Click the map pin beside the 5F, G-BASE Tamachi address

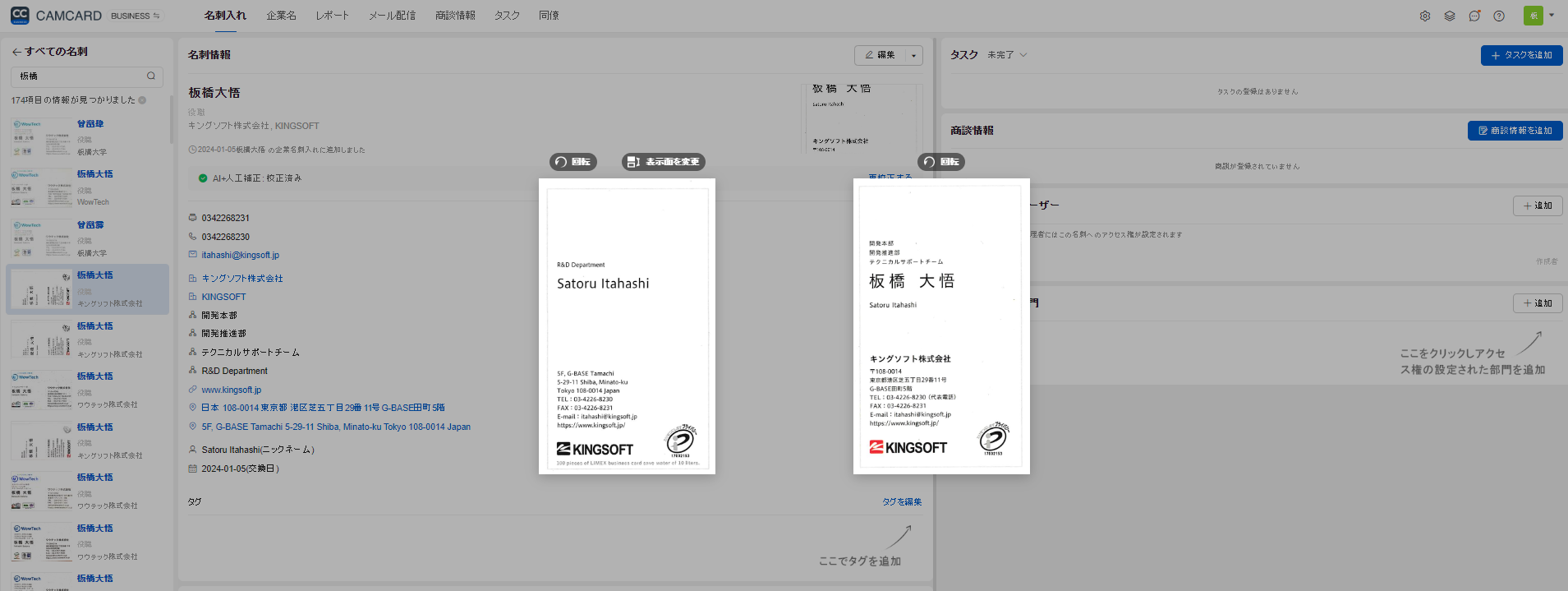(x=193, y=427)
